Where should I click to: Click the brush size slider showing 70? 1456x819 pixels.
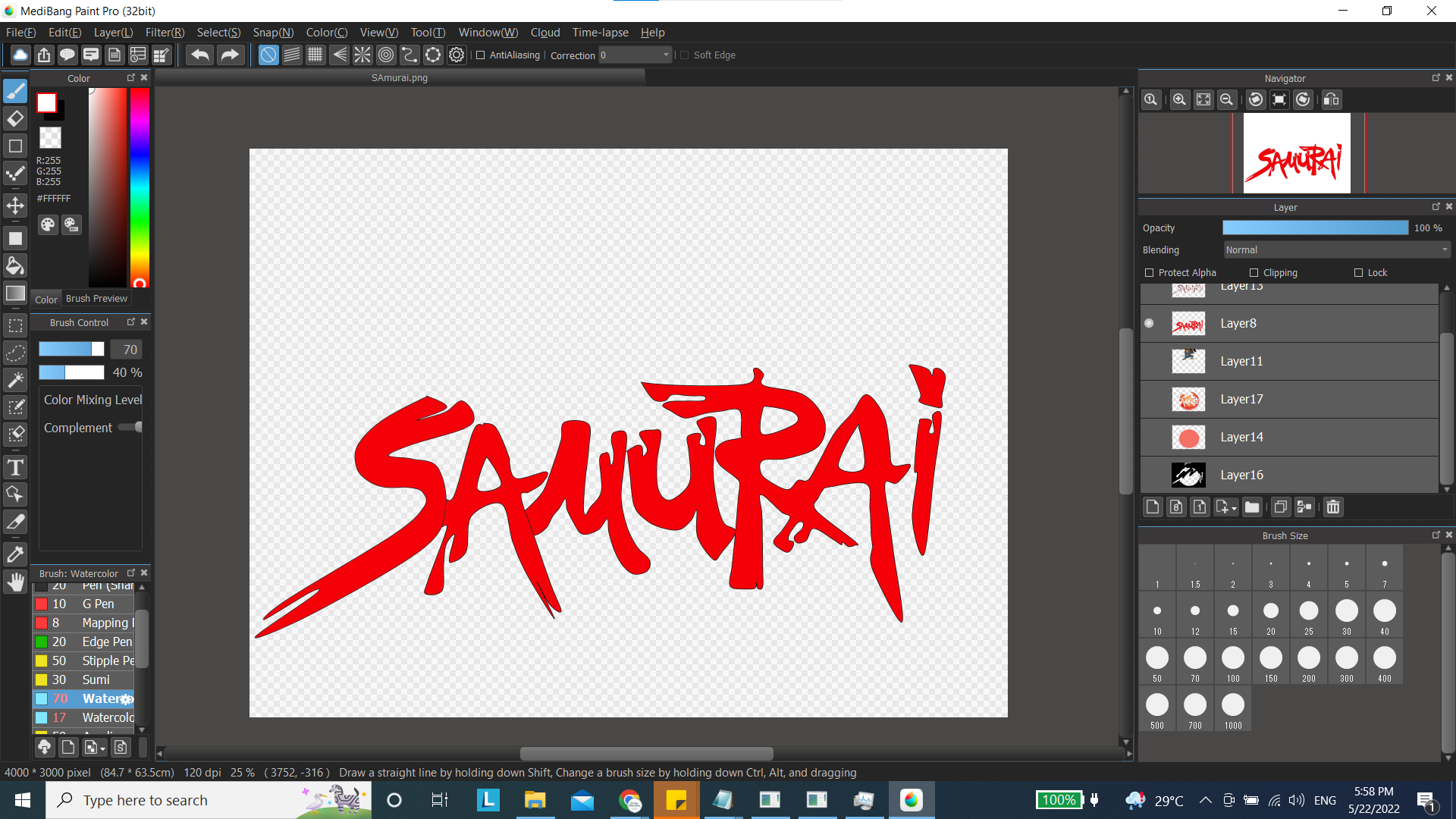(71, 350)
